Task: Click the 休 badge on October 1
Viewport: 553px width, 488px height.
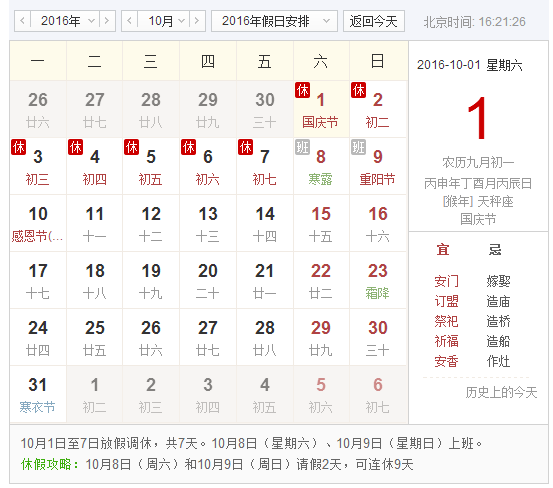Action: pos(303,90)
